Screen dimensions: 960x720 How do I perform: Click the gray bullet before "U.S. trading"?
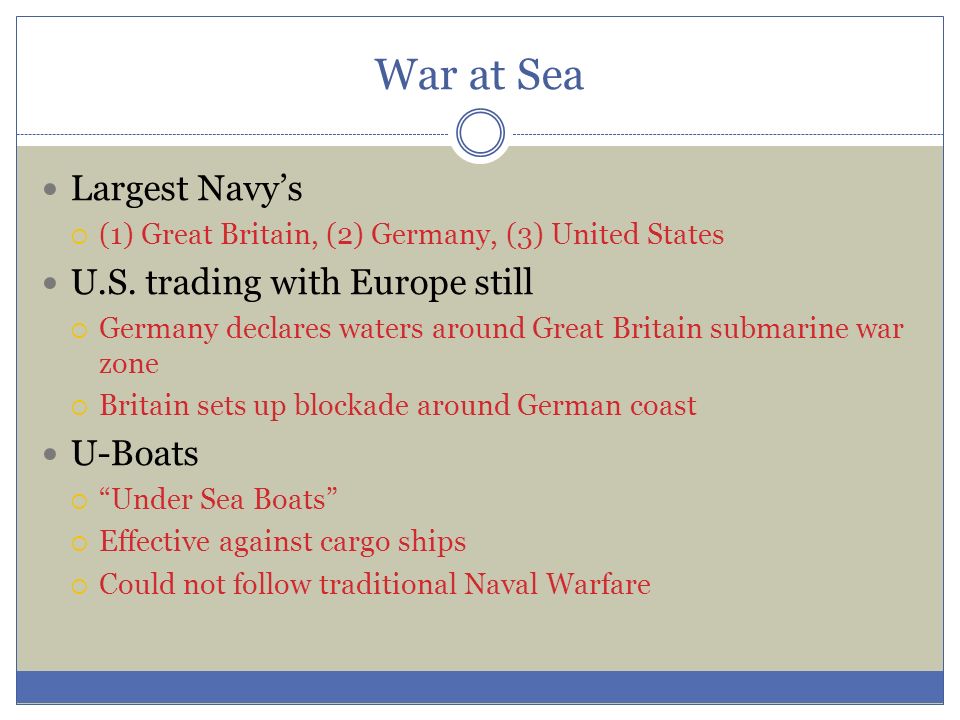50,283
